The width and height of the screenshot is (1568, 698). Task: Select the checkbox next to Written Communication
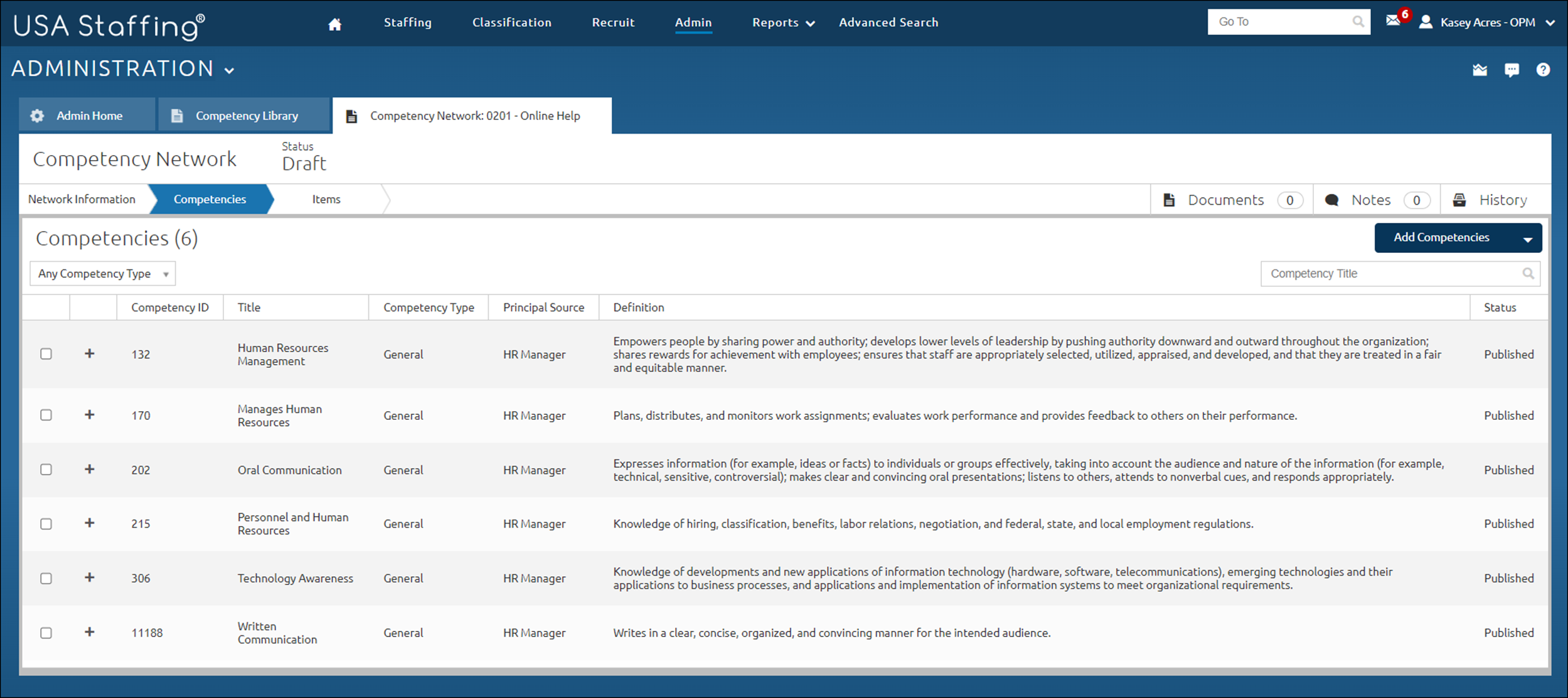46,632
